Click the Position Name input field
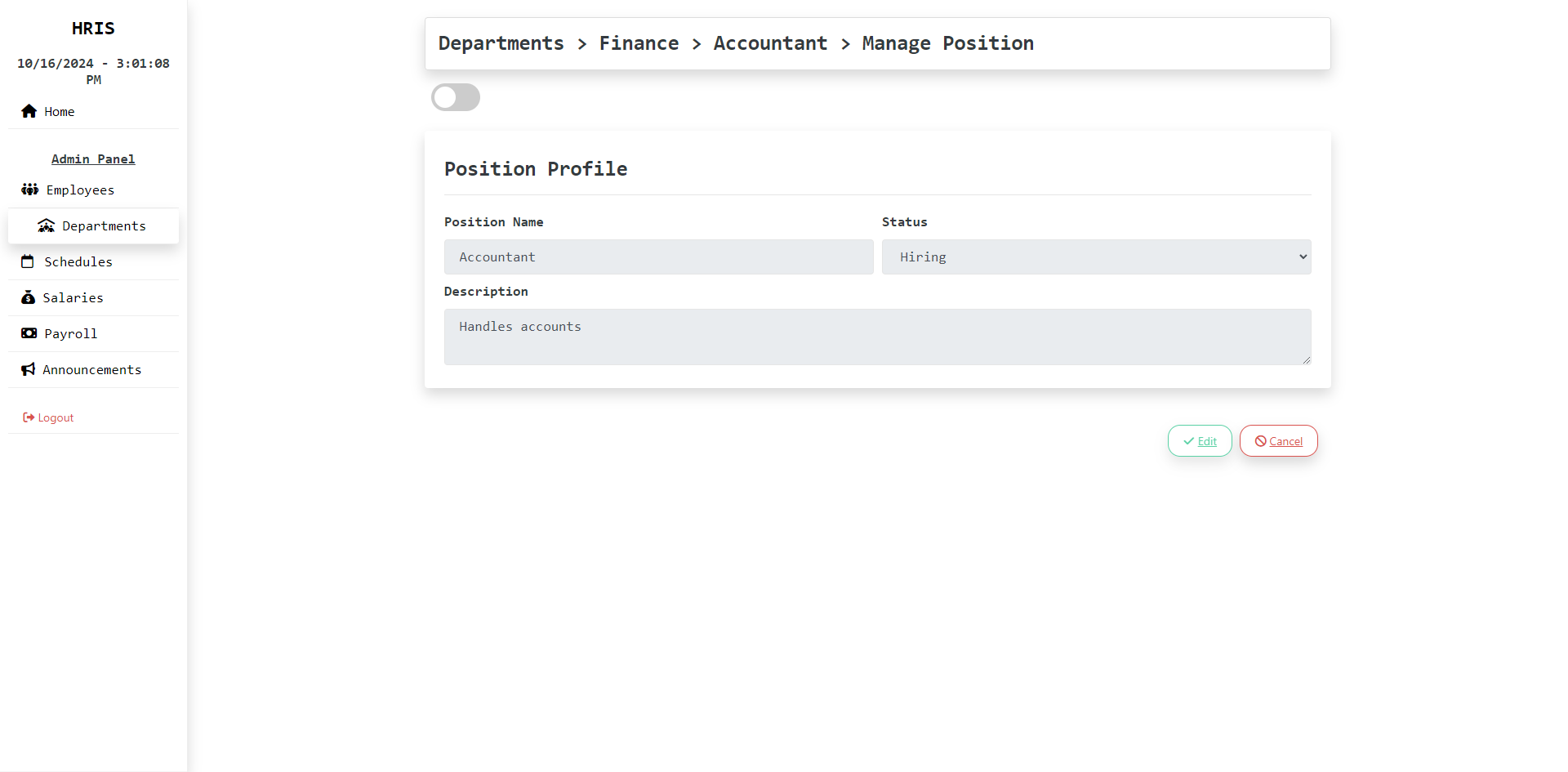The width and height of the screenshot is (1568, 772). point(658,257)
